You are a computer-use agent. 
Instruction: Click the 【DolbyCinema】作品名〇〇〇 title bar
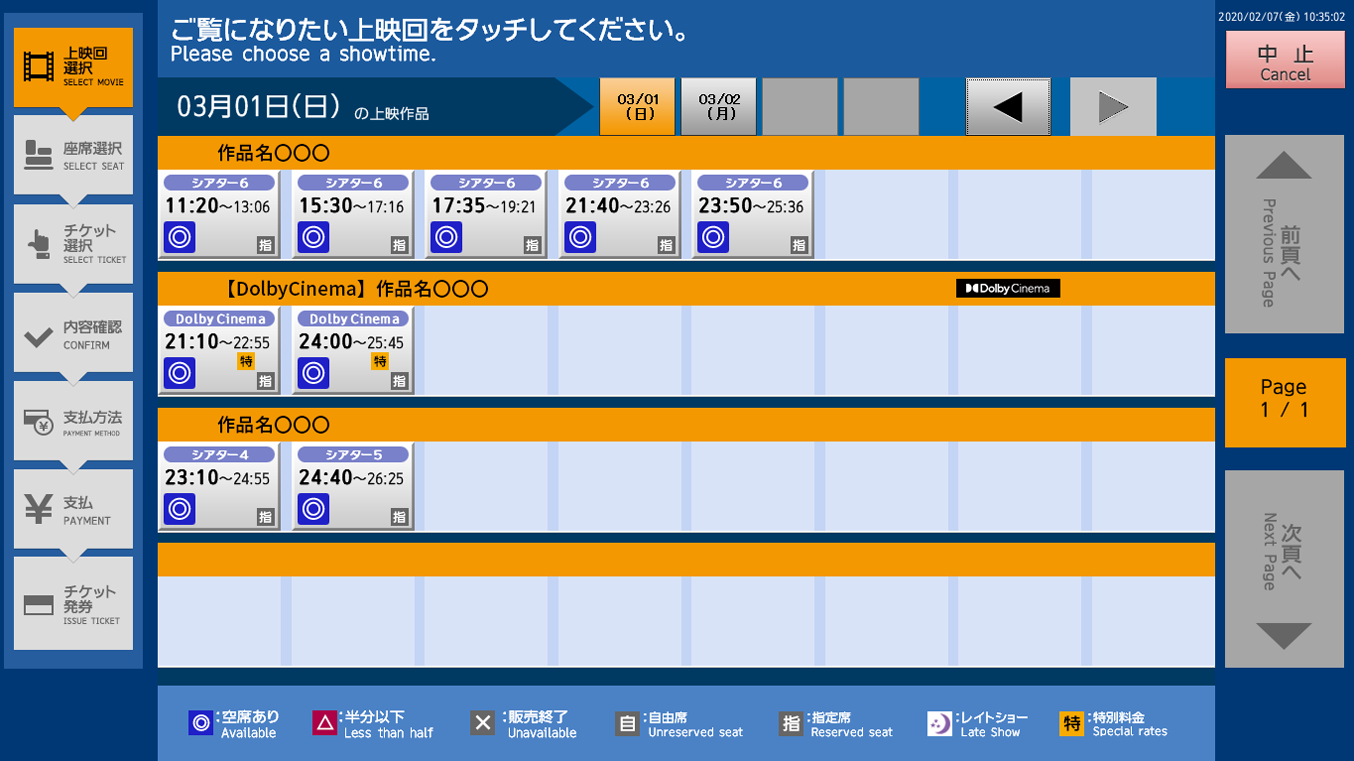tap(686, 289)
